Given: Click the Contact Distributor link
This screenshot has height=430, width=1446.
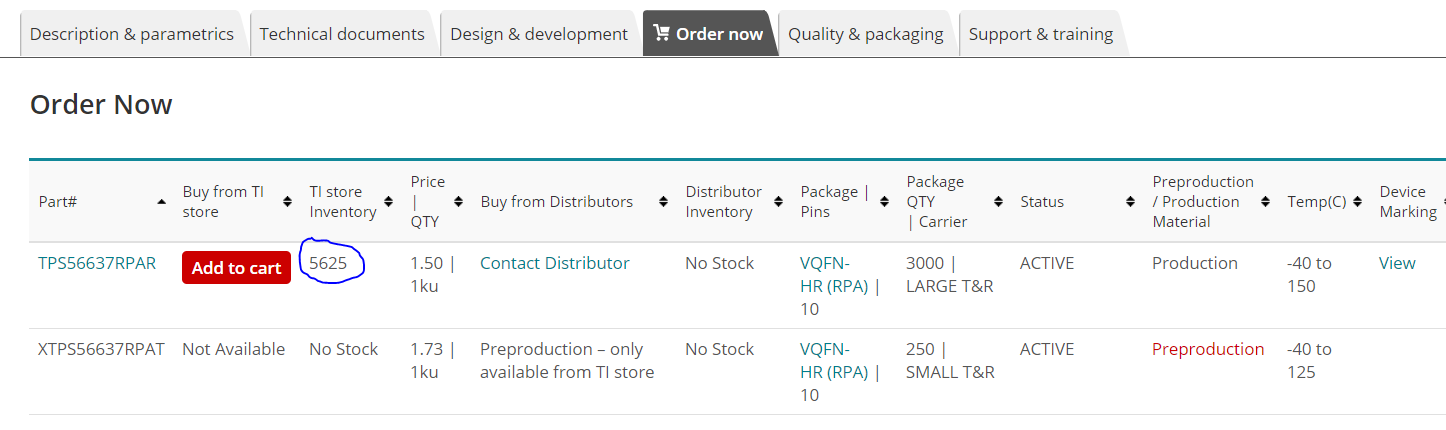Looking at the screenshot, I should (x=554, y=264).
